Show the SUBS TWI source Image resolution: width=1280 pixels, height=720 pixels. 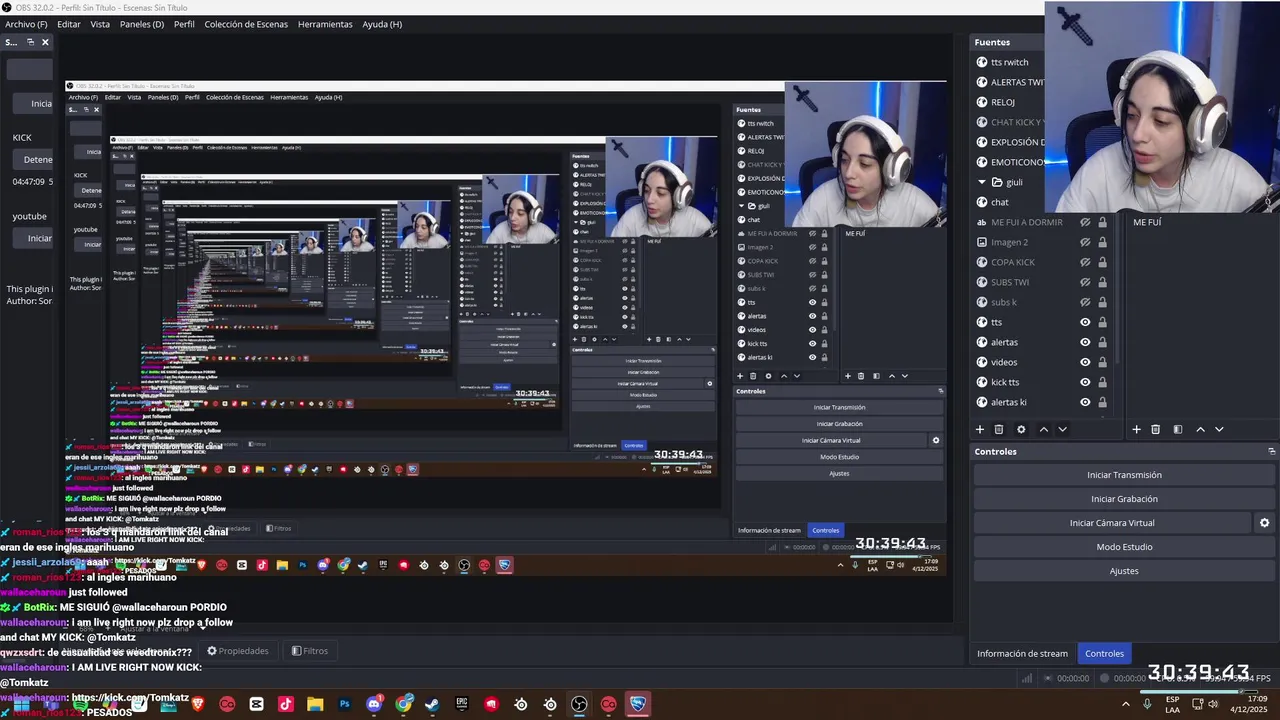(1085, 282)
